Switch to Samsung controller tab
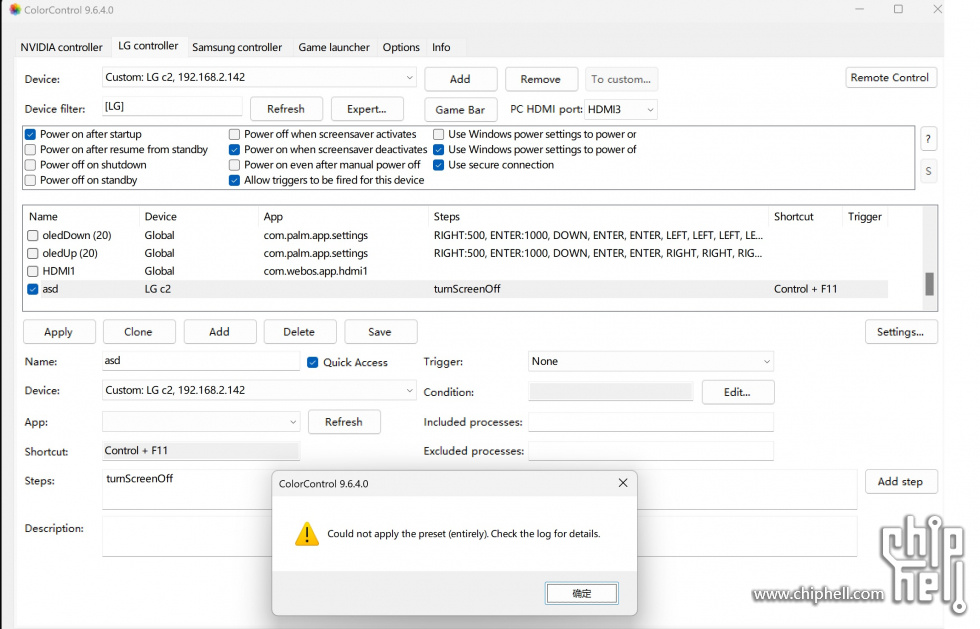This screenshot has width=980, height=629. (x=237, y=47)
